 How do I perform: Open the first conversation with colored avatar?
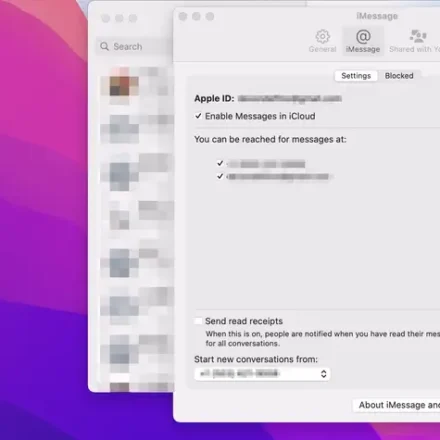point(137,86)
